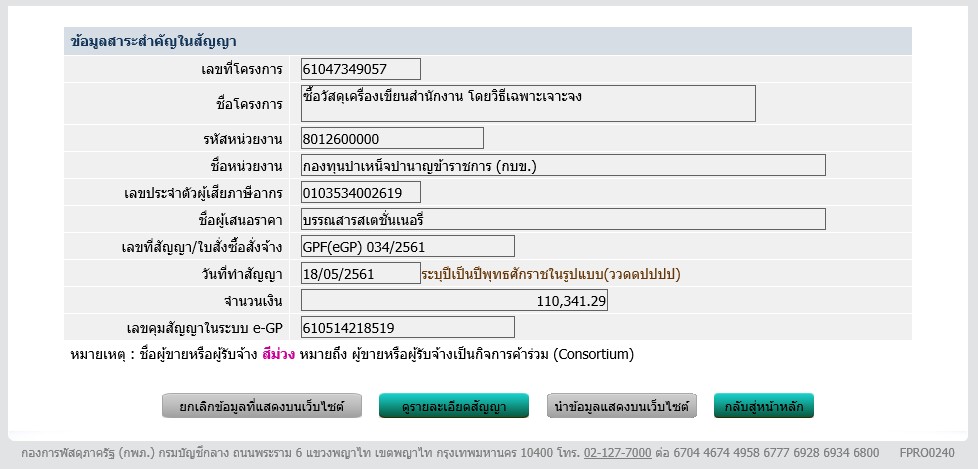Image resolution: width=978 pixels, height=469 pixels.
Task: Click the ข้อมูลสาระสำคัญในสัญญา section header
Action: click(x=153, y=41)
